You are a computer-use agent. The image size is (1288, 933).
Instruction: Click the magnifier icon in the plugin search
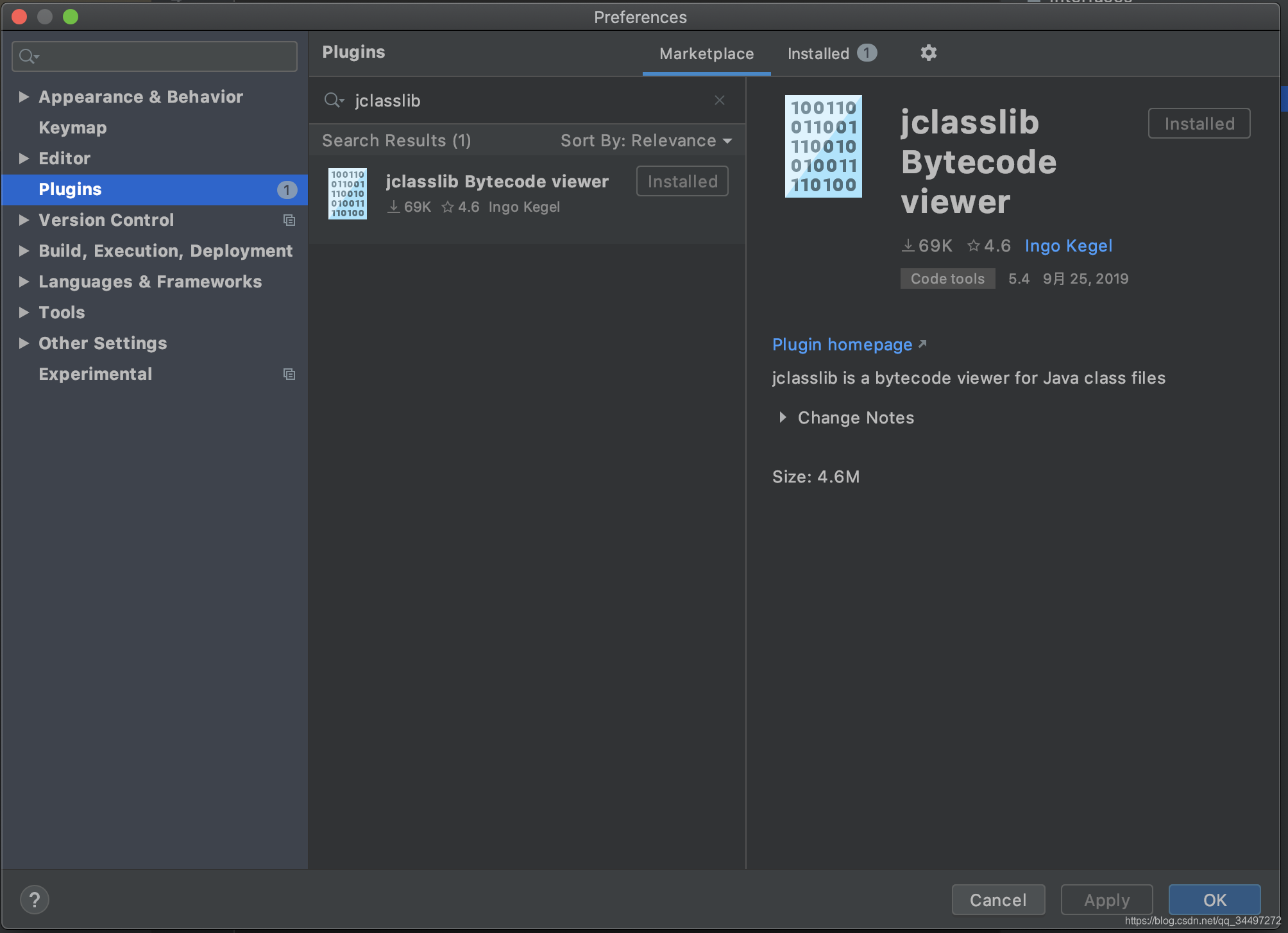pyautogui.click(x=334, y=100)
